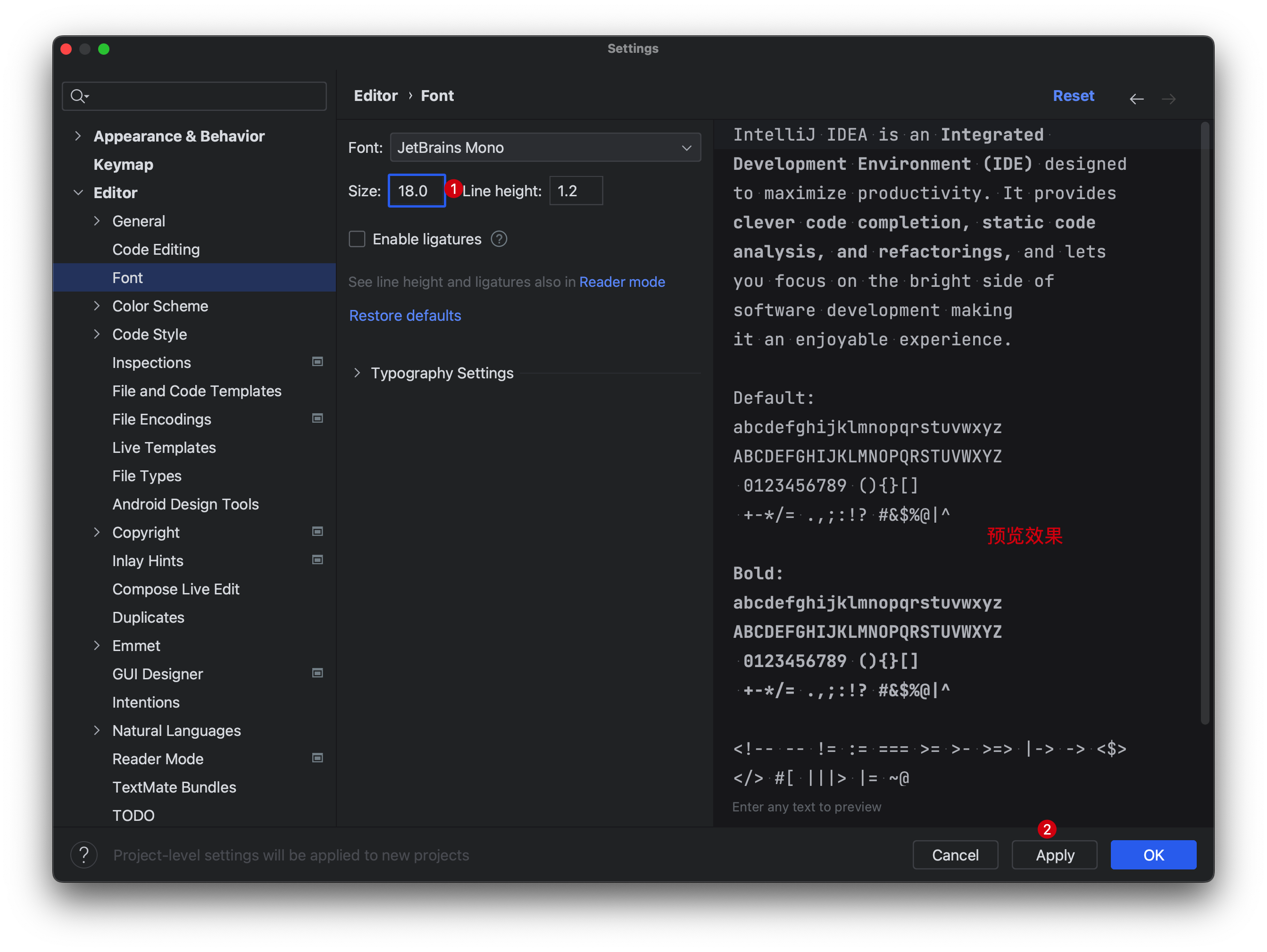This screenshot has width=1267, height=952.
Task: Click the project-level icon beside GUI Designer
Action: tap(317, 673)
